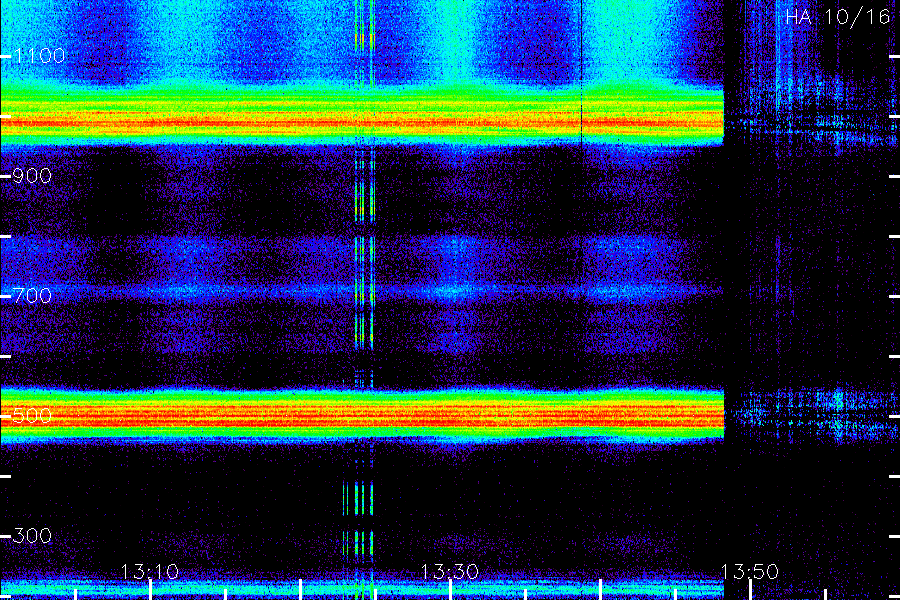This screenshot has width=900, height=600.
Task: Click the 1100 frequency axis label
Action: coord(40,56)
